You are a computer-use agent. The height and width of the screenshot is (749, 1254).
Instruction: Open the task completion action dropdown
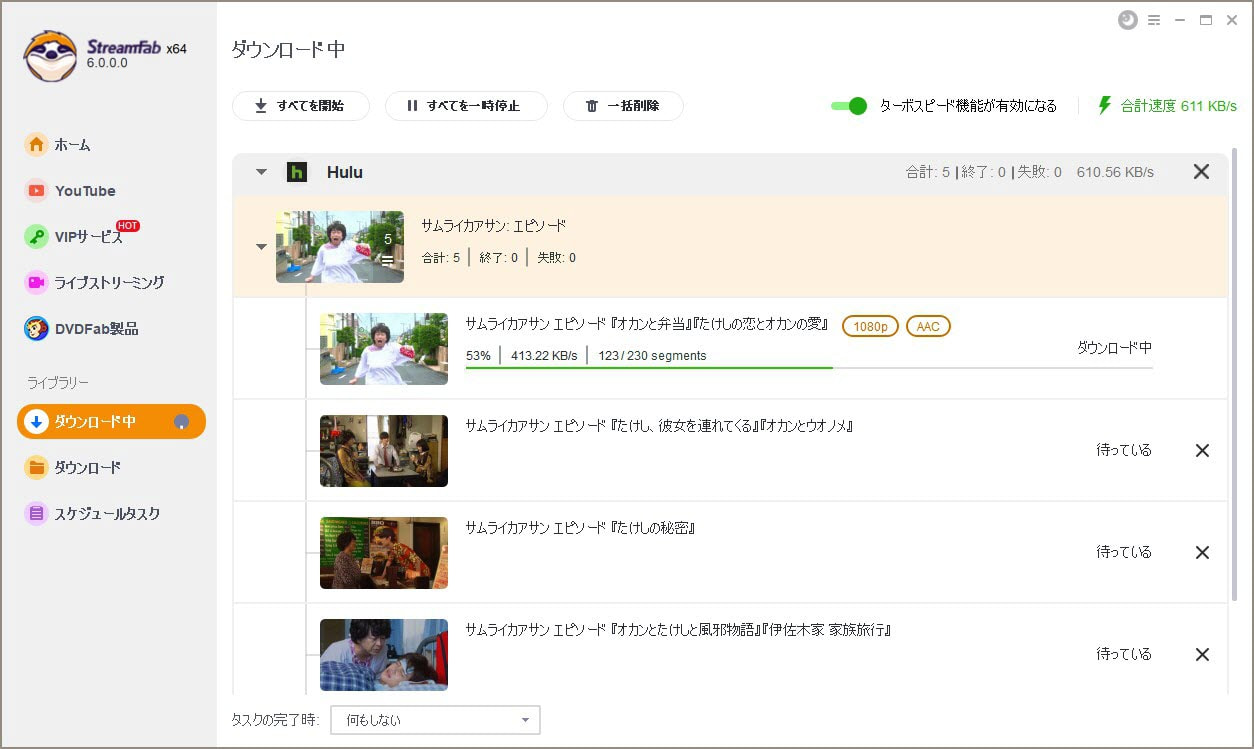435,720
